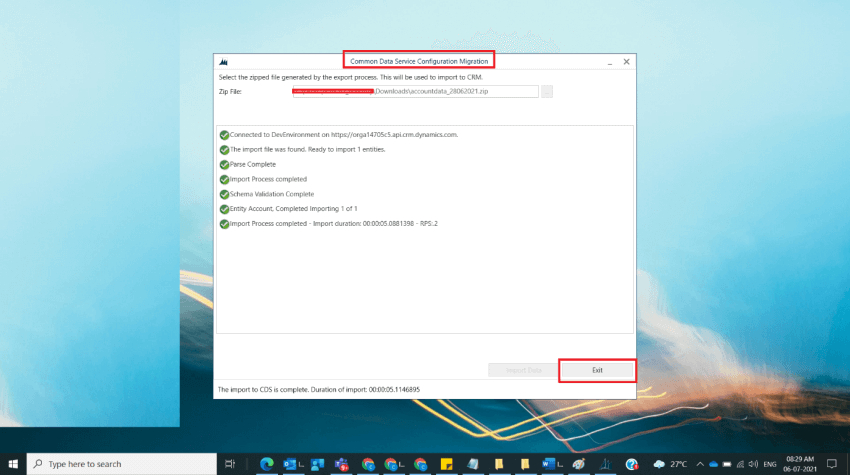
Task: Open Paint from the taskbar
Action: click(x=579, y=464)
